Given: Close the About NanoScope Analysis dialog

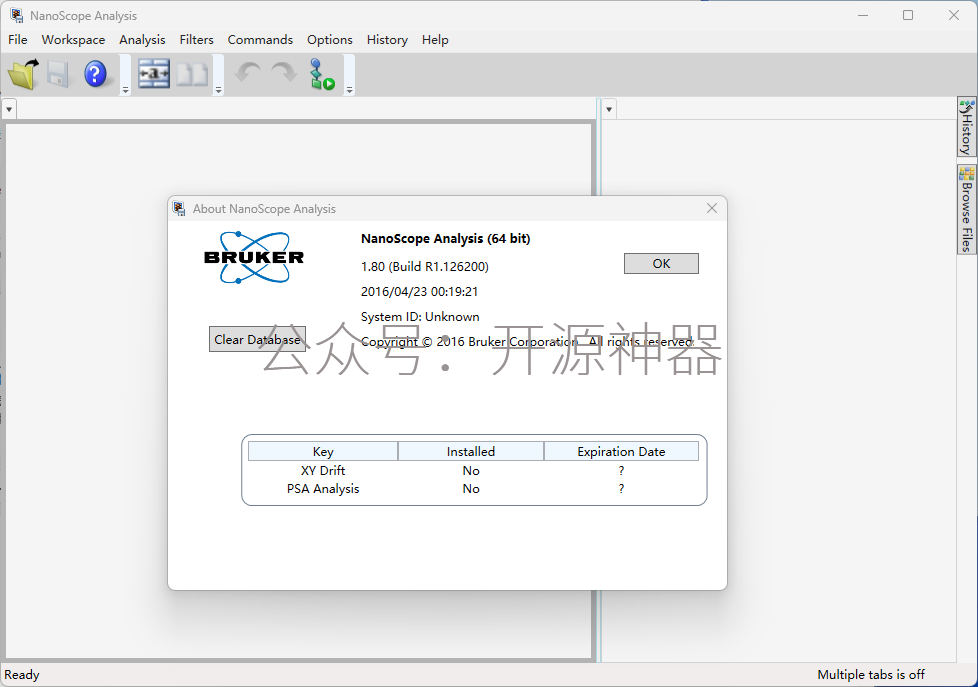Looking at the screenshot, I should tap(712, 208).
